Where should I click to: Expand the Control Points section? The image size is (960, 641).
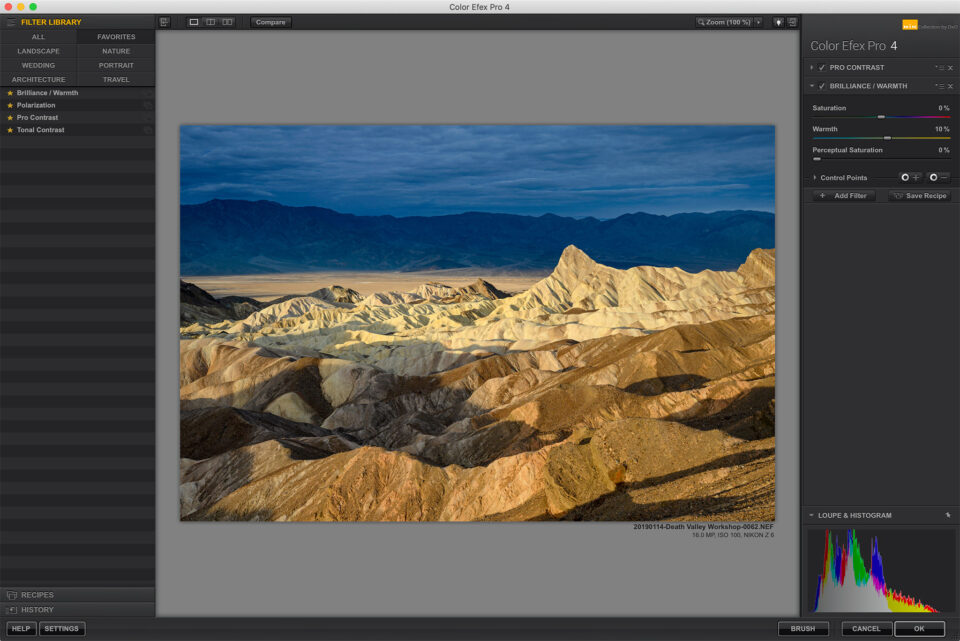(815, 177)
